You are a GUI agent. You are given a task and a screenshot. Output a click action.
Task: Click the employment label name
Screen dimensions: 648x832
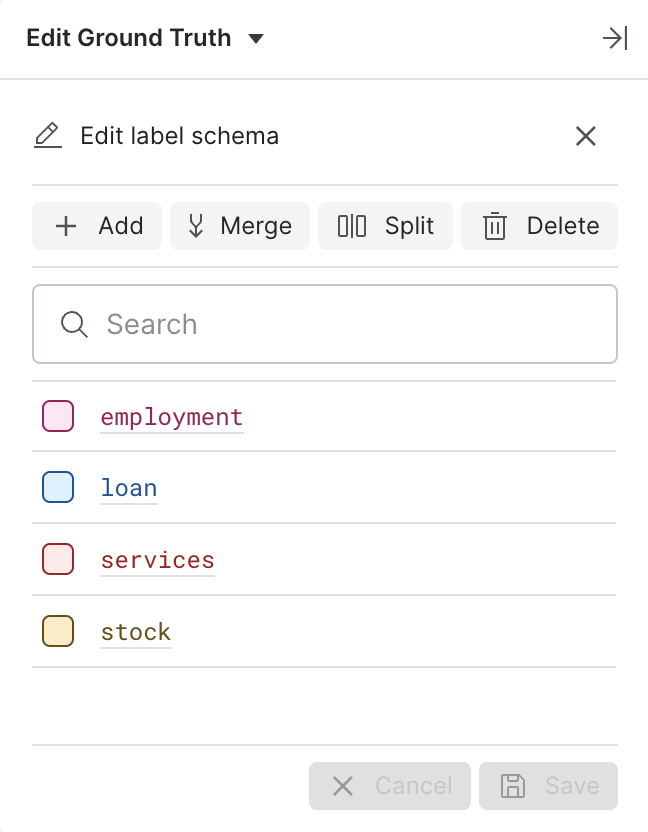[172, 417]
